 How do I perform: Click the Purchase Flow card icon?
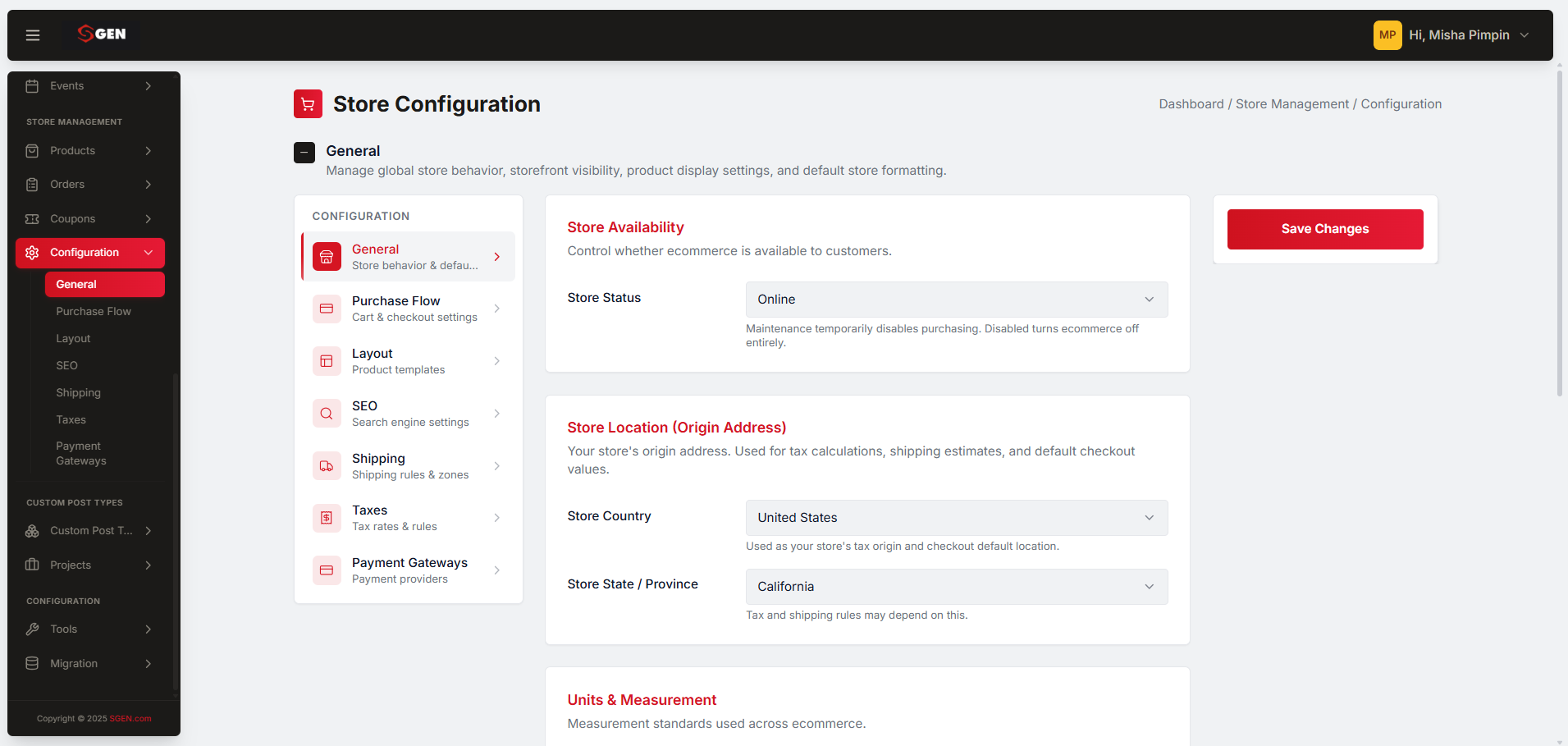click(x=327, y=309)
